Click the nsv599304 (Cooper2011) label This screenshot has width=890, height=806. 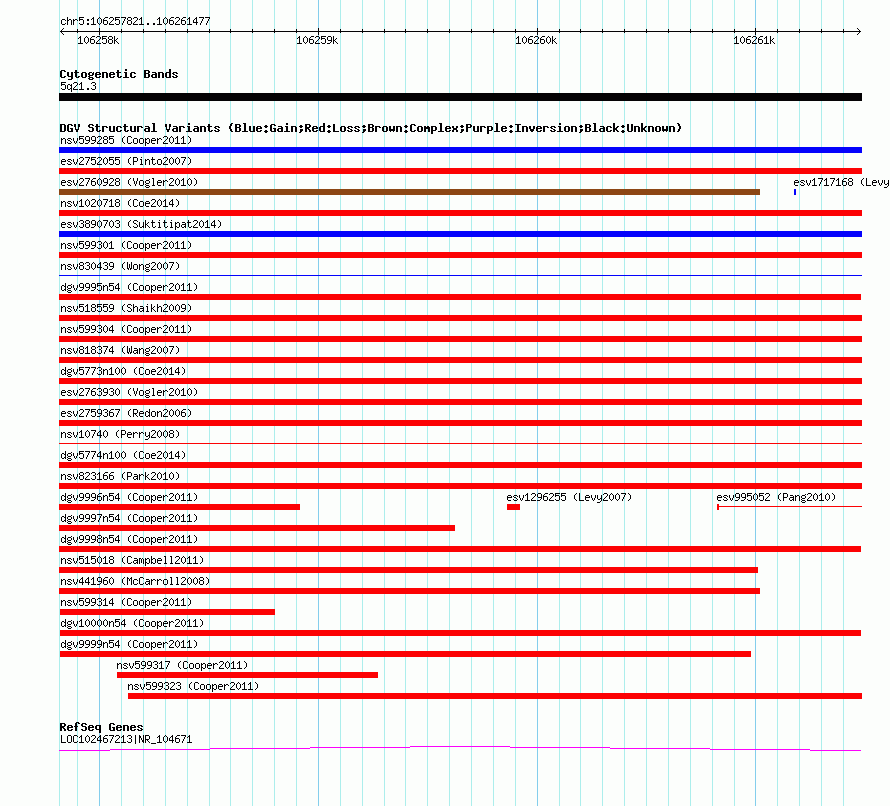126,329
